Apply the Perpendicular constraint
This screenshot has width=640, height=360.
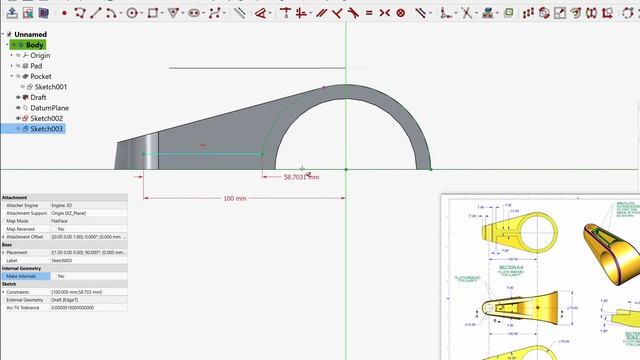(x=337, y=13)
